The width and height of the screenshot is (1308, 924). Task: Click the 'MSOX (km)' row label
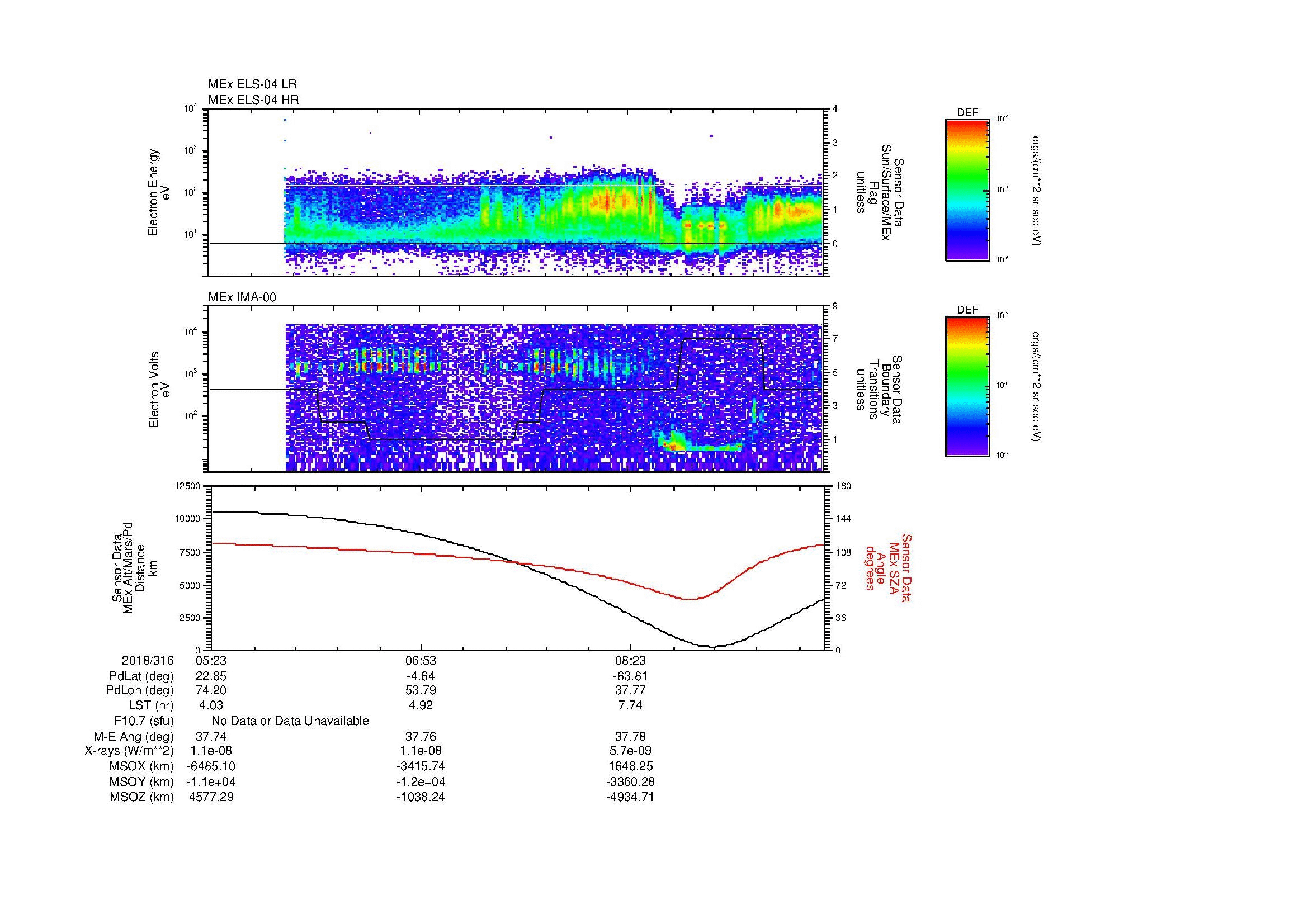(142, 766)
